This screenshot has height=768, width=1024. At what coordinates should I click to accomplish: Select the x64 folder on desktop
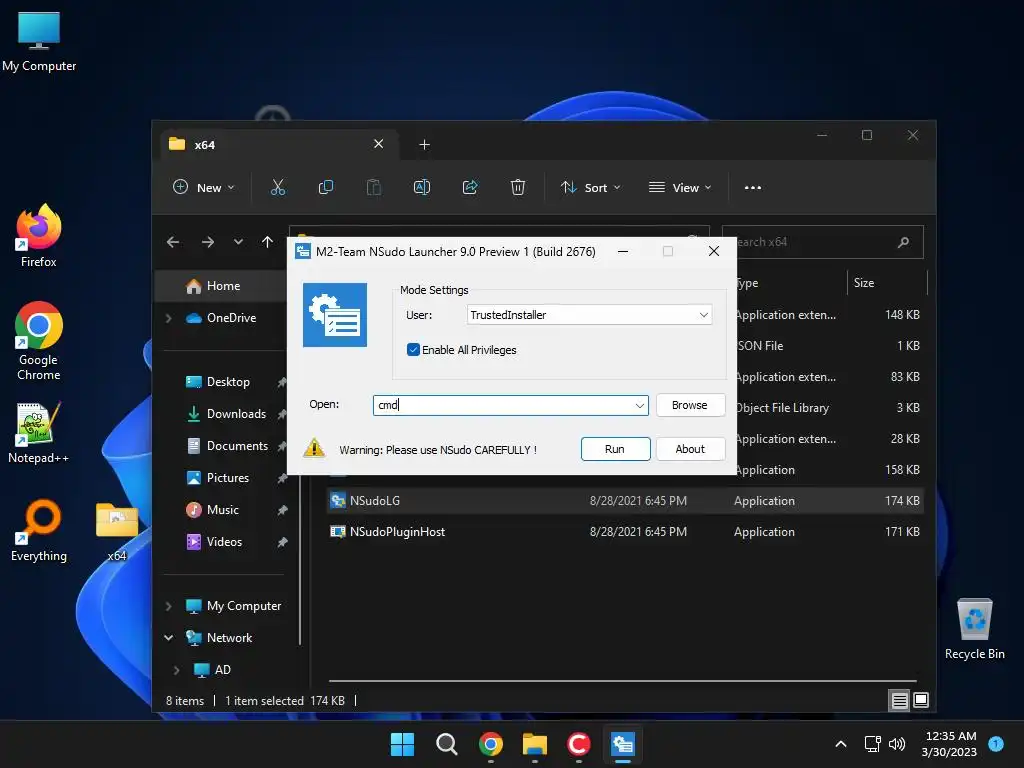[x=117, y=532]
